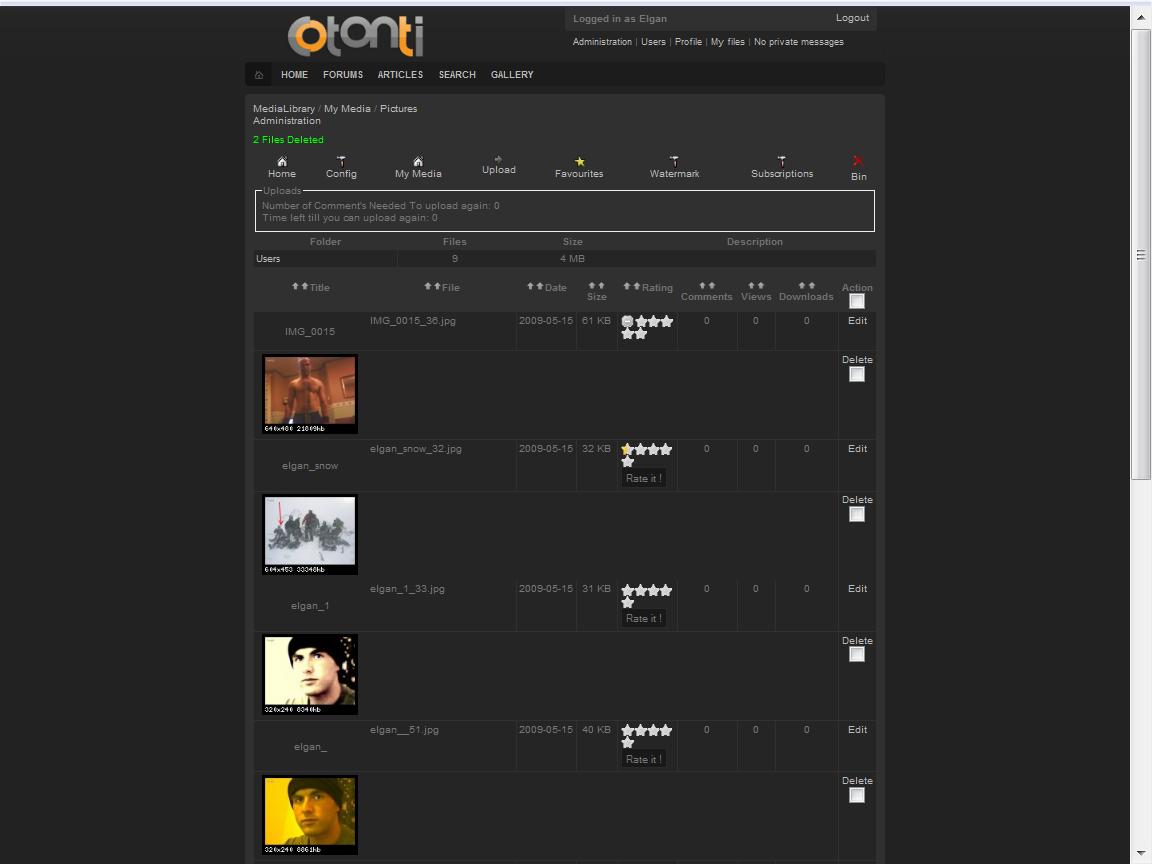Sort files by Title column arrows
The height and width of the screenshot is (864, 1152).
coord(300,287)
